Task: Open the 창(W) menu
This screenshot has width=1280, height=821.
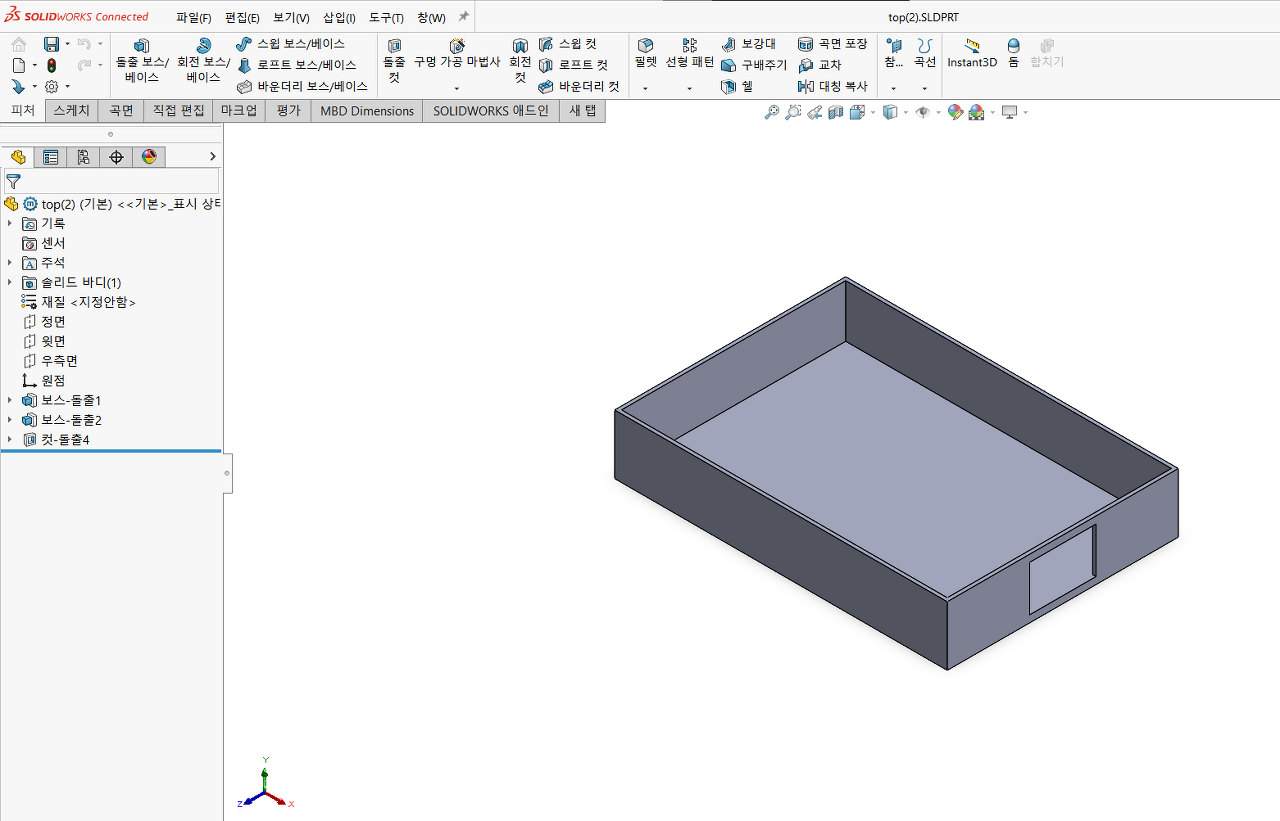Action: (431, 18)
